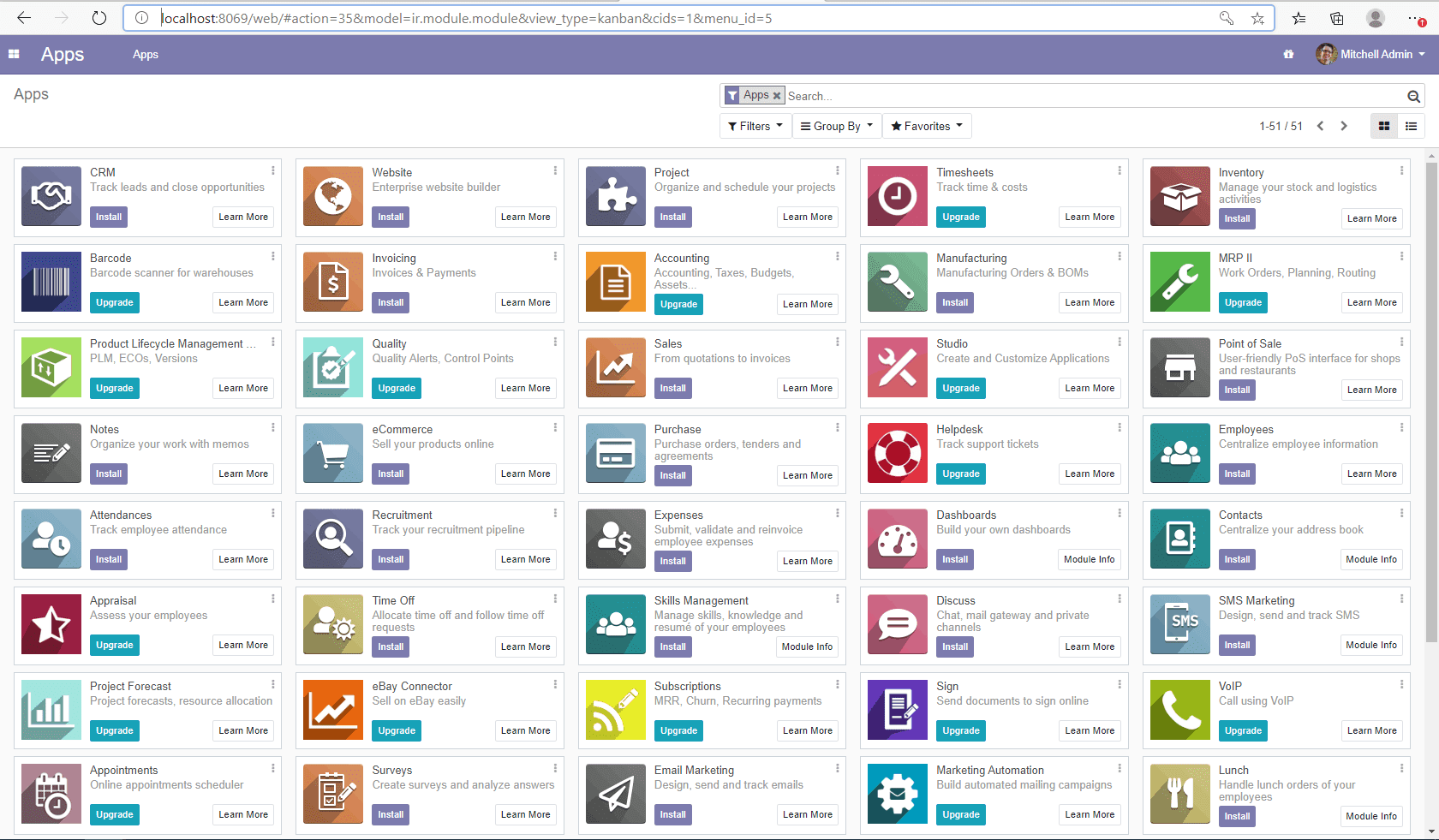Image resolution: width=1439 pixels, height=840 pixels.
Task: Click the Email Marketing paper plane icon
Action: [615, 794]
